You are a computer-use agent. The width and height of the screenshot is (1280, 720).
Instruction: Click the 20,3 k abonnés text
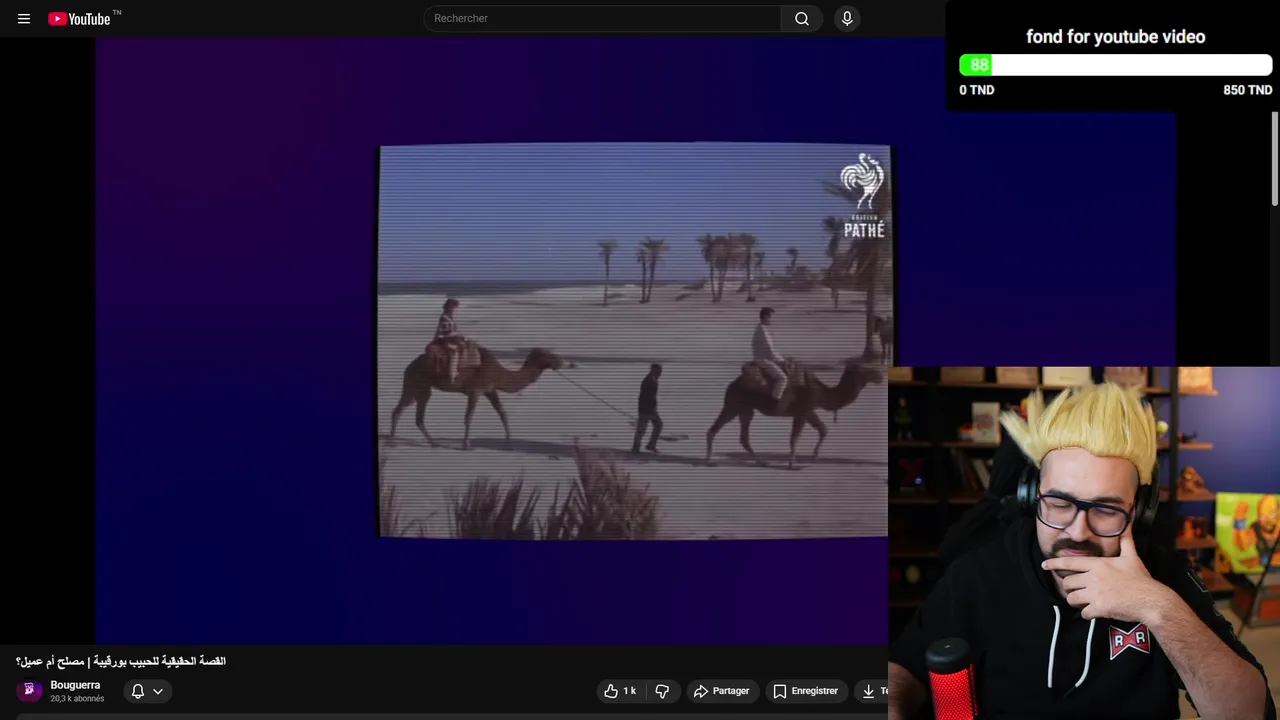[77, 699]
